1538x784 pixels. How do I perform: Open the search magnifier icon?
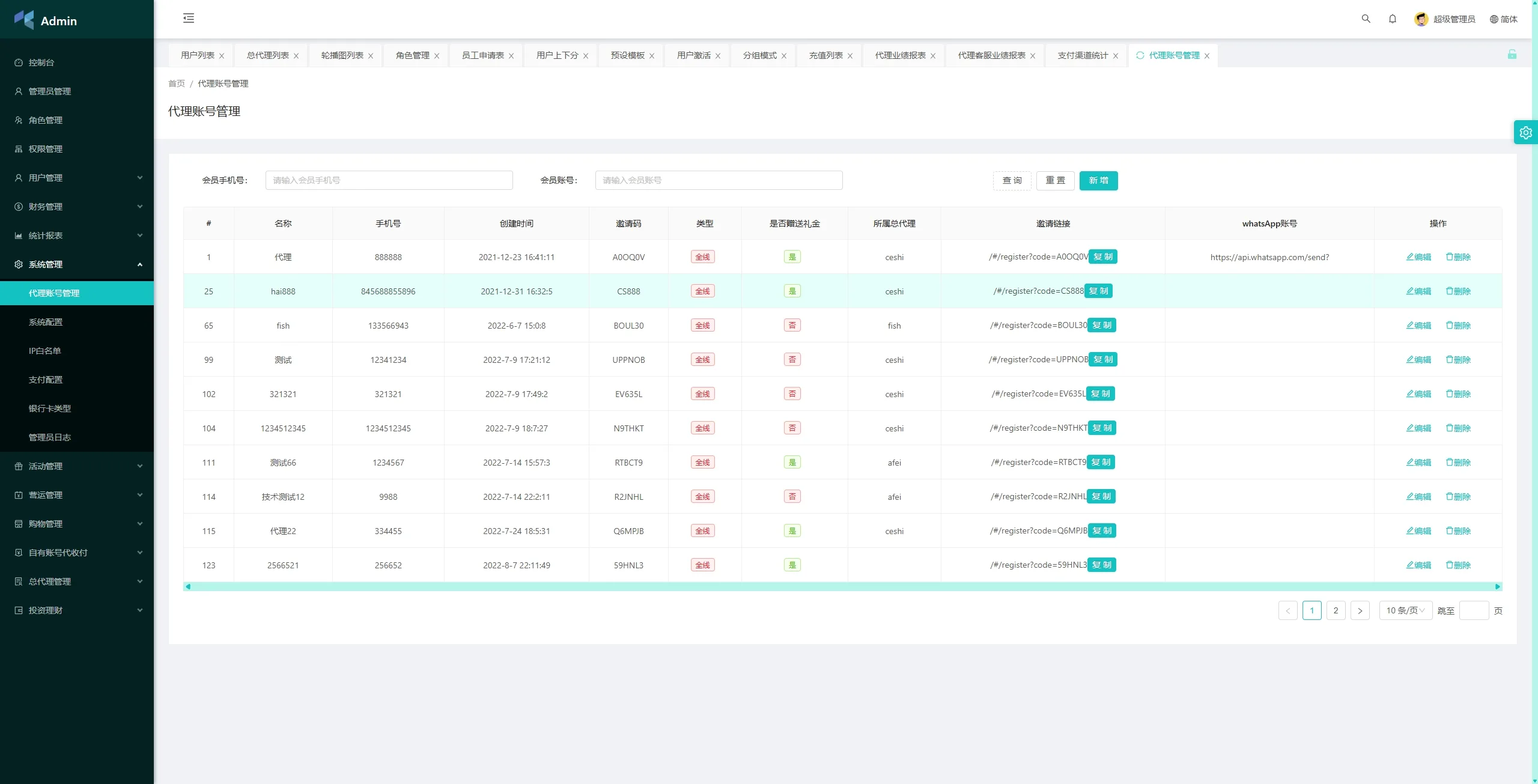click(1366, 19)
